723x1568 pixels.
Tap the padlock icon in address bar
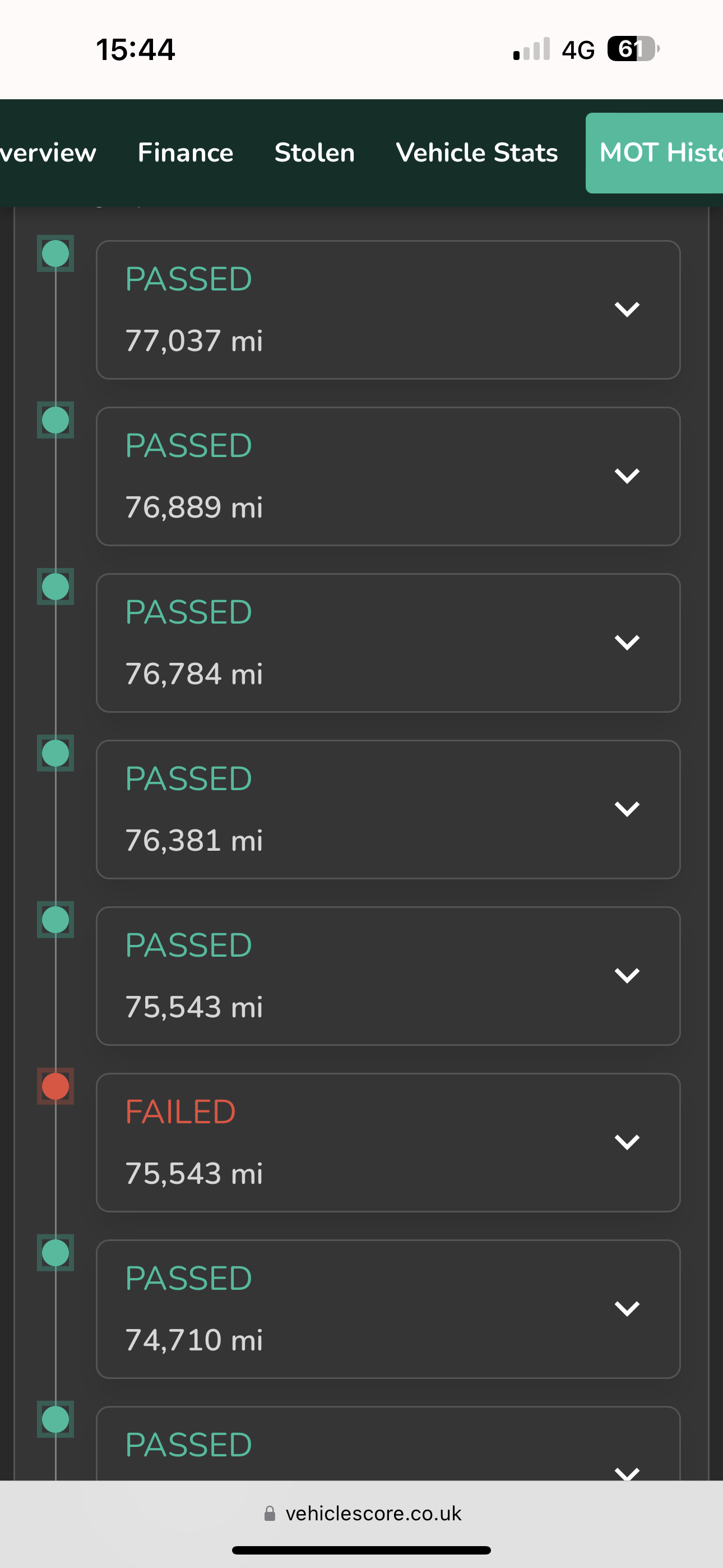(270, 1513)
